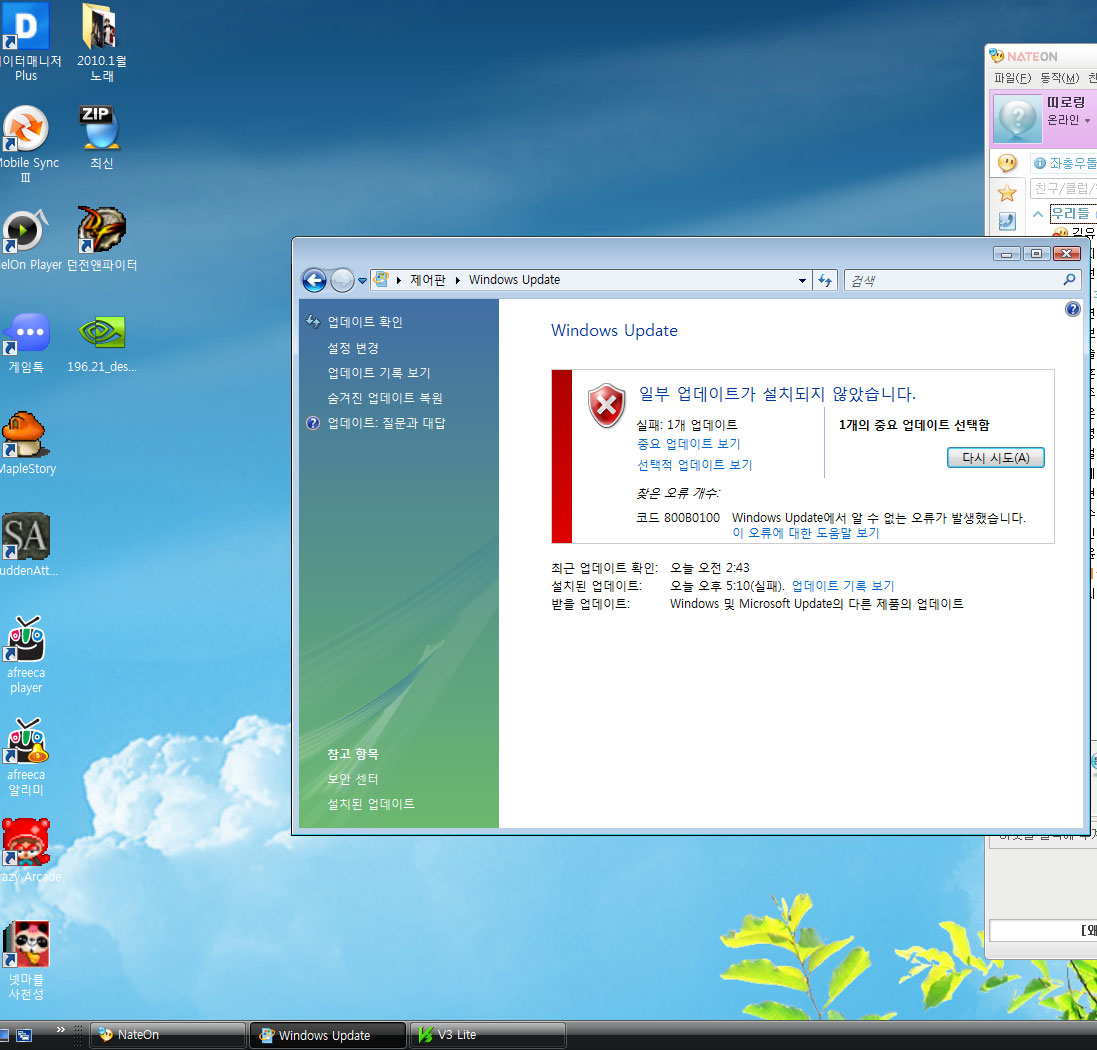Click the Forward arrow in Windows Update
Viewport: 1097px width, 1050px height.
342,281
